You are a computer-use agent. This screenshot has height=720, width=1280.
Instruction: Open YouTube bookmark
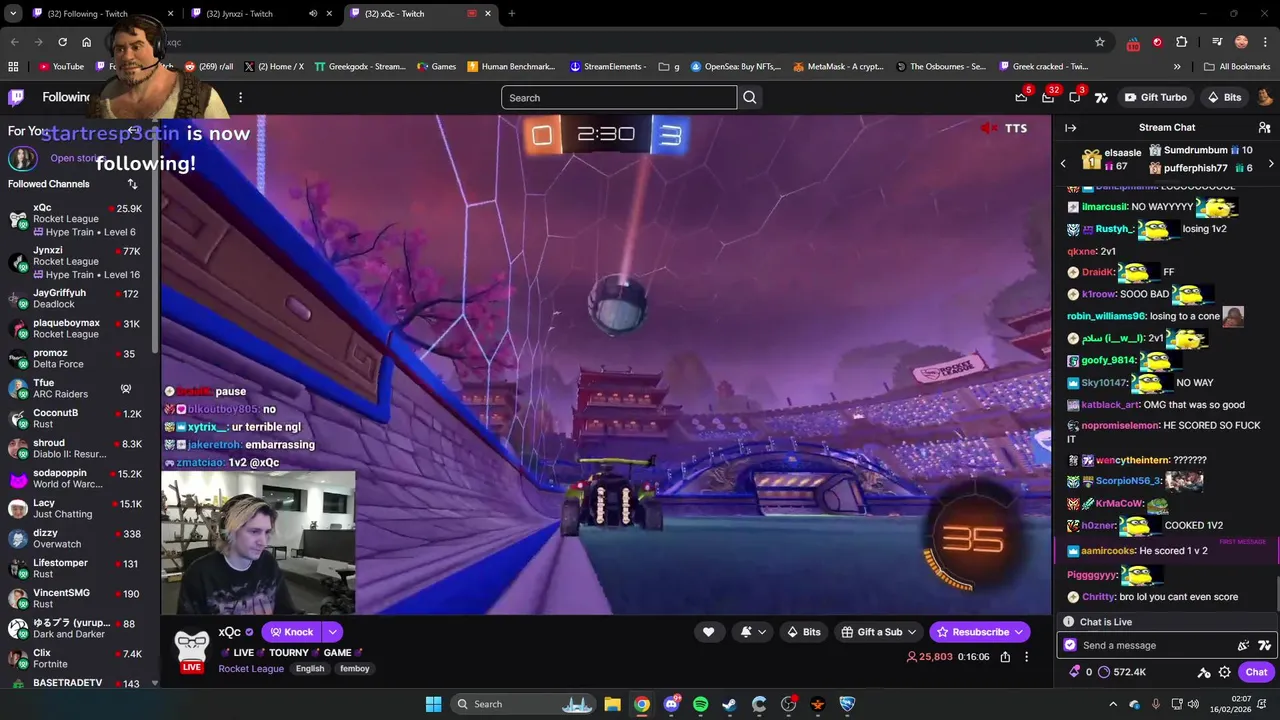[x=61, y=67]
